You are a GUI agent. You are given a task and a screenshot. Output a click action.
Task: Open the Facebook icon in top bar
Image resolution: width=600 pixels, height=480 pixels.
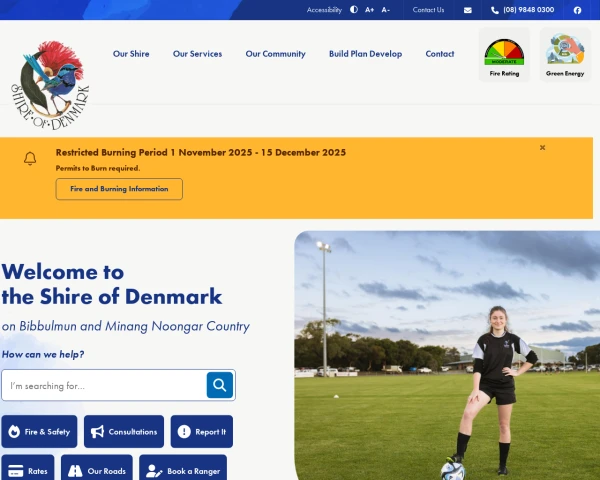[577, 10]
